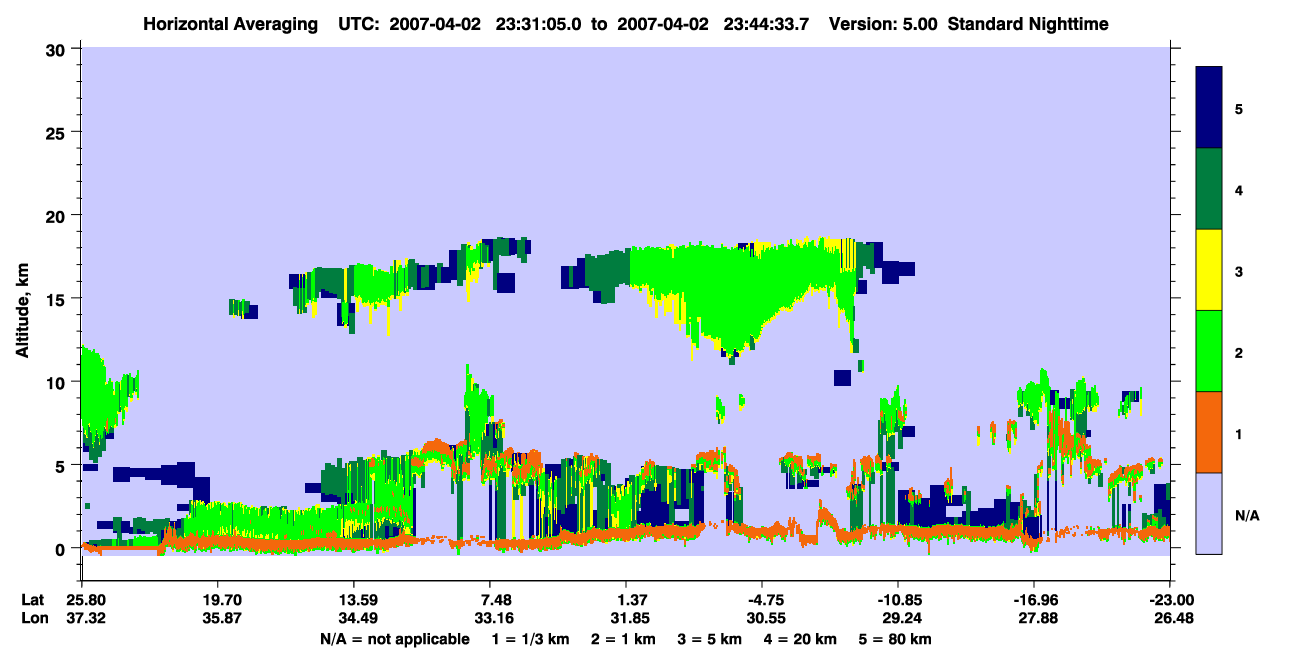Click the '1 = 1/3 km' legend entry
1300x667 pixels.
[x=529, y=639]
